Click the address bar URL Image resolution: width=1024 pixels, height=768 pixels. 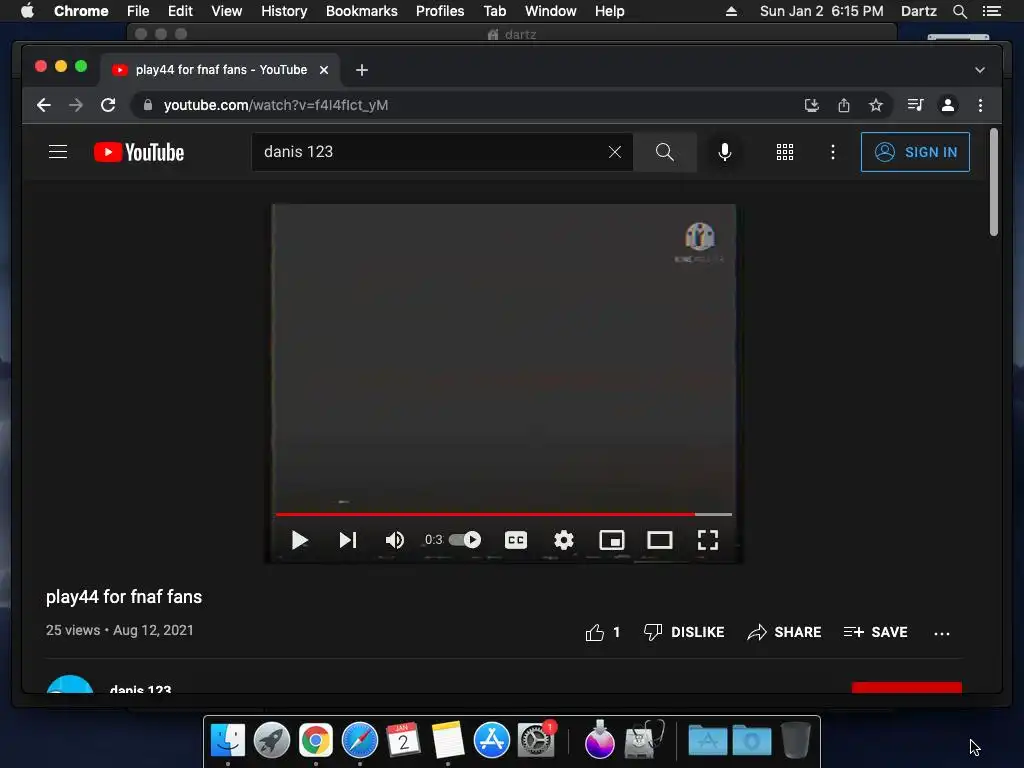click(x=276, y=105)
